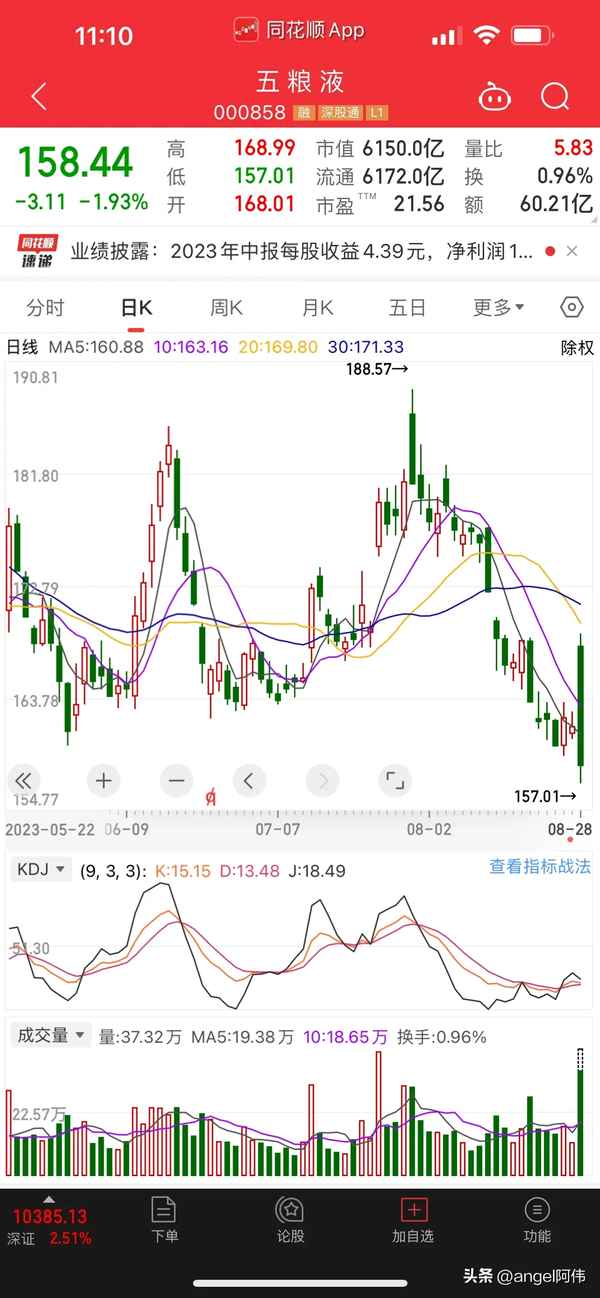Screen dimensions: 600x1298
Task: Tap the L1 level badge
Action: pyautogui.click(x=377, y=113)
